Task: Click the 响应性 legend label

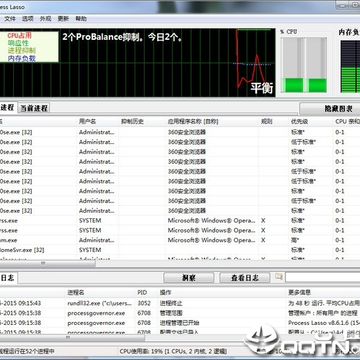Action: tap(18, 43)
